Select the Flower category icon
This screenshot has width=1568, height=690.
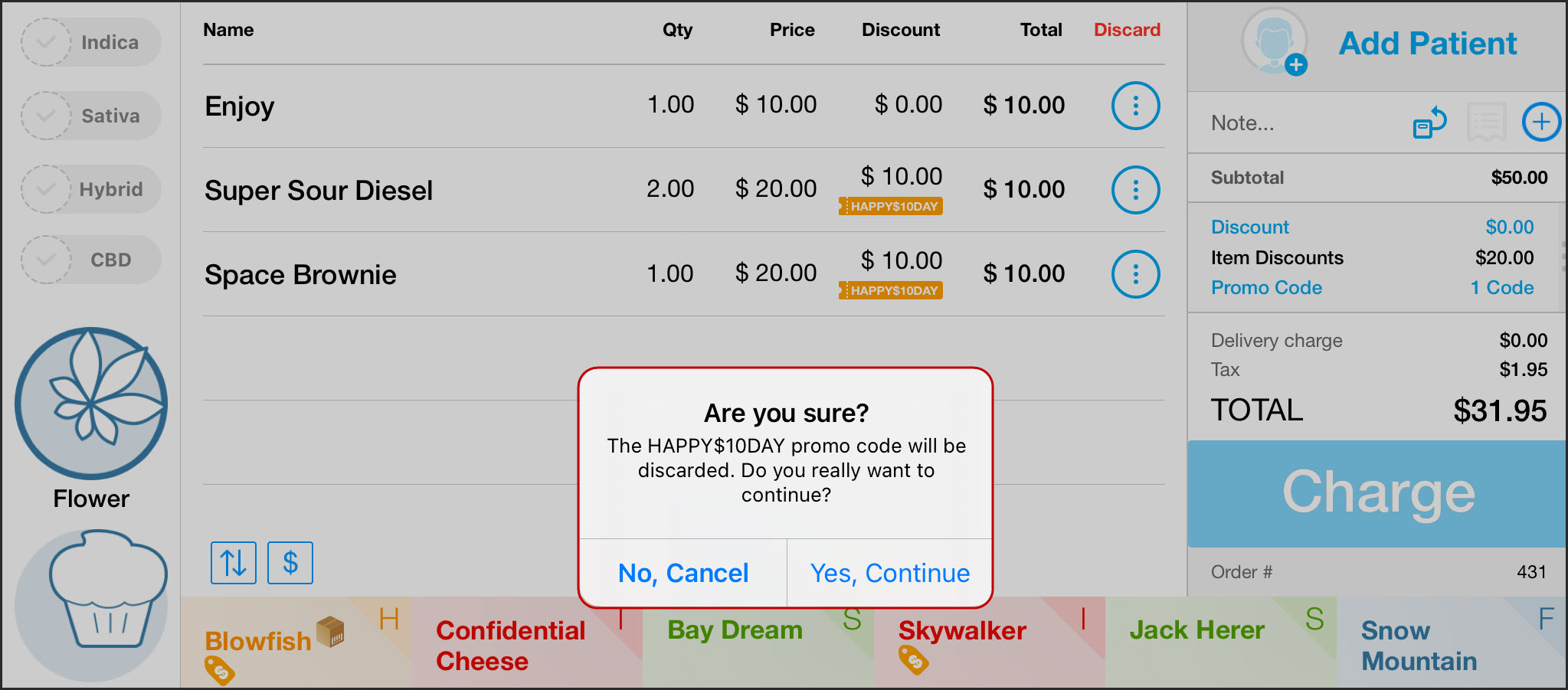(x=90, y=402)
